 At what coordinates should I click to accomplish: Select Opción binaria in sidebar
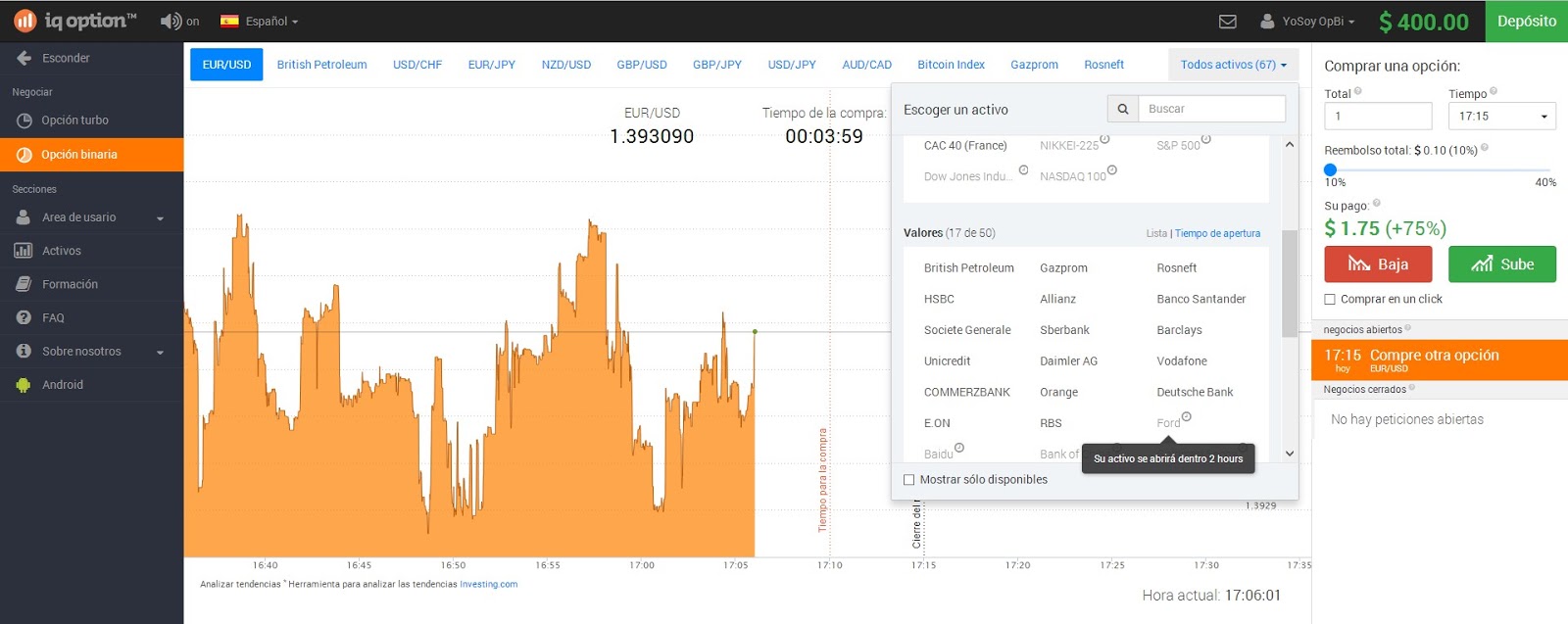91,155
